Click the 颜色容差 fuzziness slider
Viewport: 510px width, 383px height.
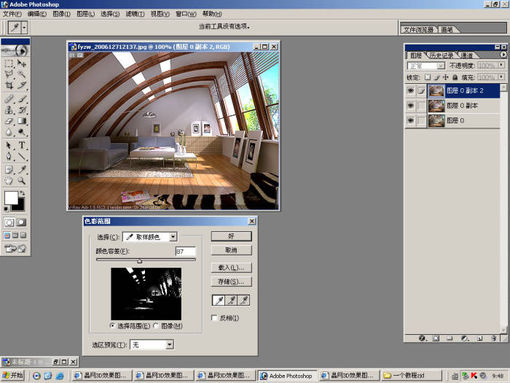click(x=146, y=260)
